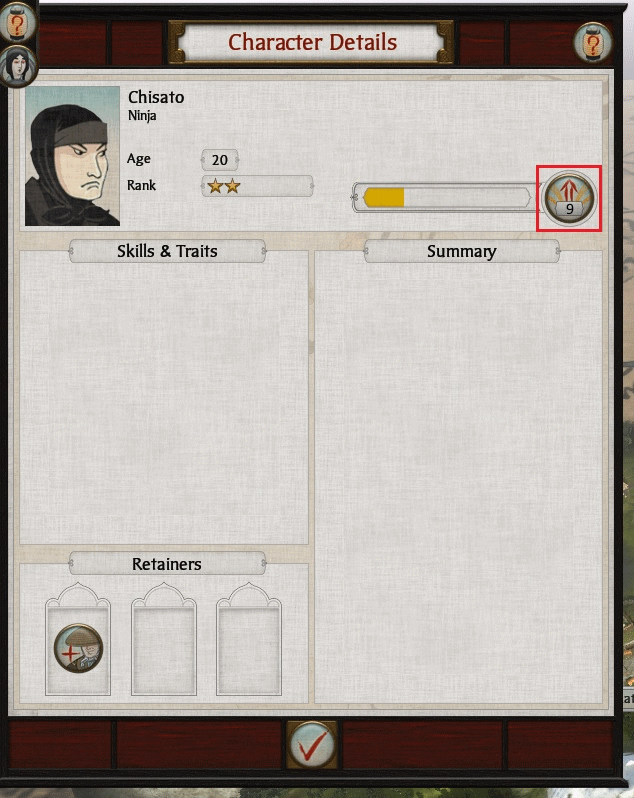This screenshot has height=798, width=634.
Task: Click the yellow experience progress bar
Action: (x=442, y=197)
